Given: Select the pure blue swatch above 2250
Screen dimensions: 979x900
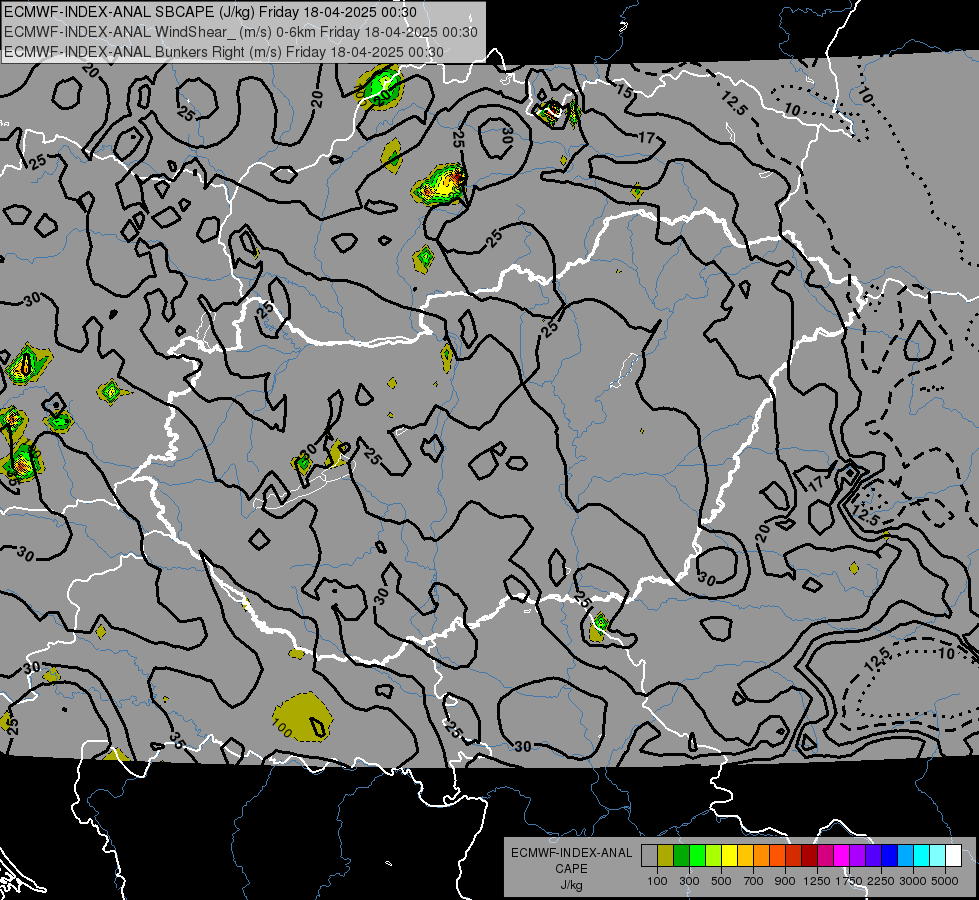Looking at the screenshot, I should pyautogui.click(x=889, y=856).
